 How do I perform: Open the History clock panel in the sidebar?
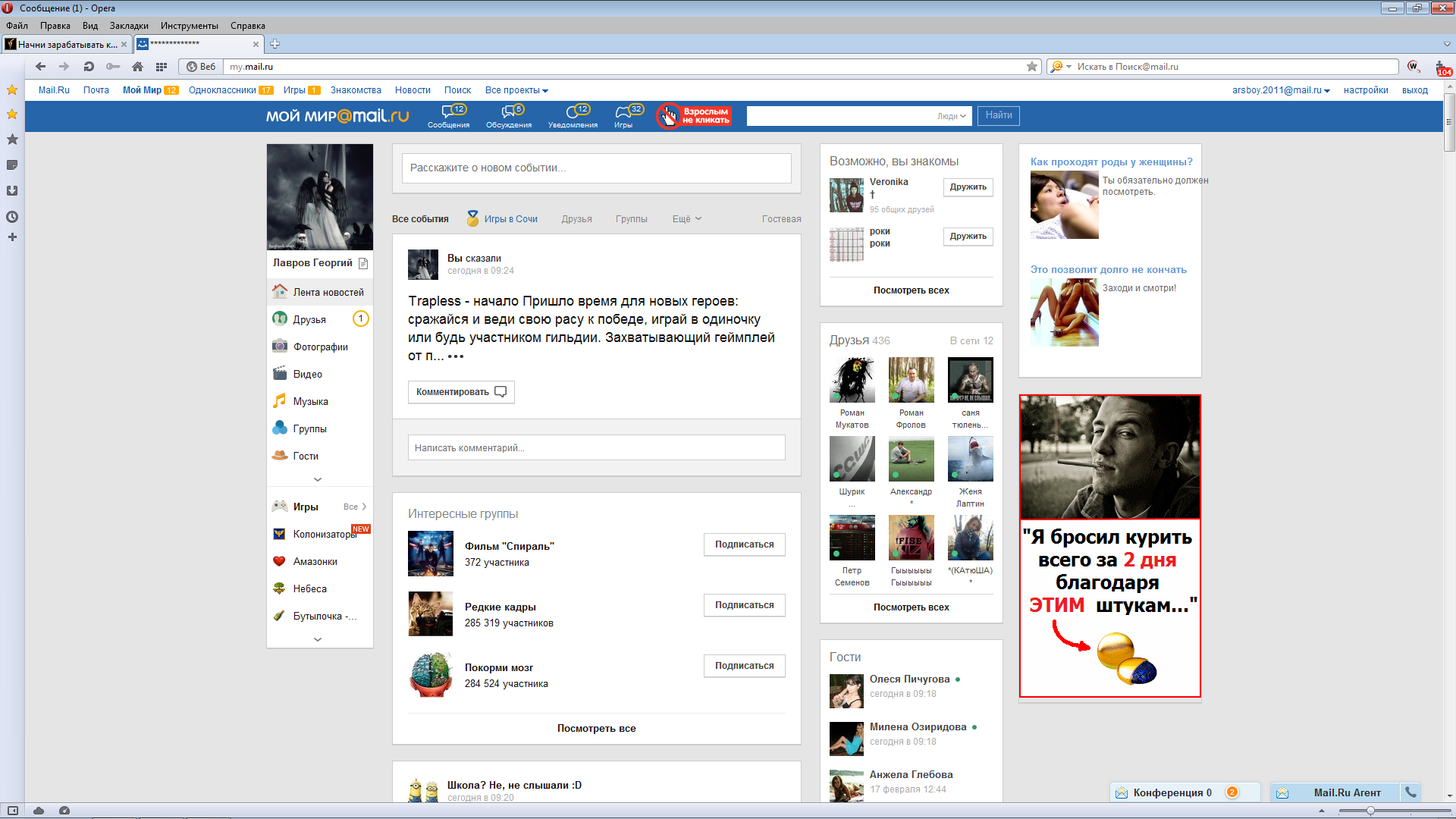point(12,217)
